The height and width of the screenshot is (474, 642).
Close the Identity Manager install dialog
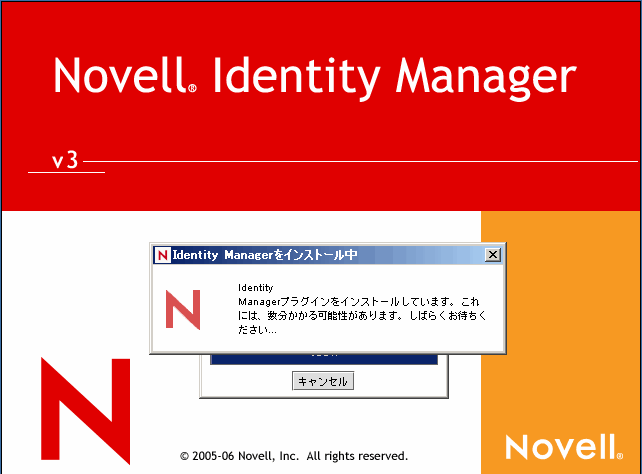[493, 255]
